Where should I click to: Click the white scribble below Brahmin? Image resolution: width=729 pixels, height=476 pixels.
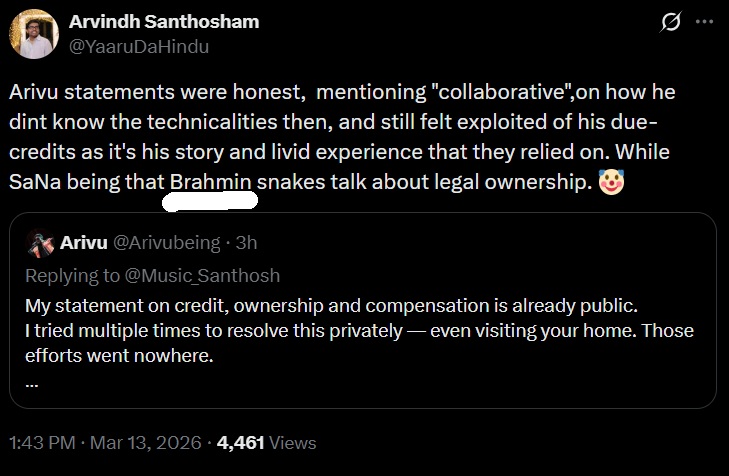(x=210, y=199)
